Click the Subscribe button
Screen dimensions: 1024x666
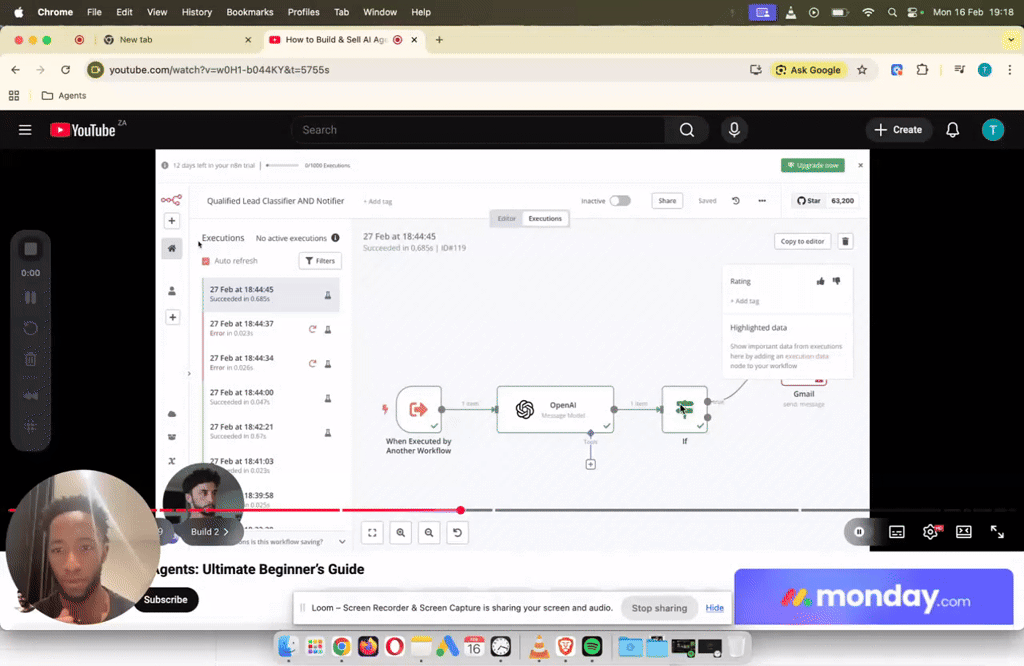(x=165, y=599)
